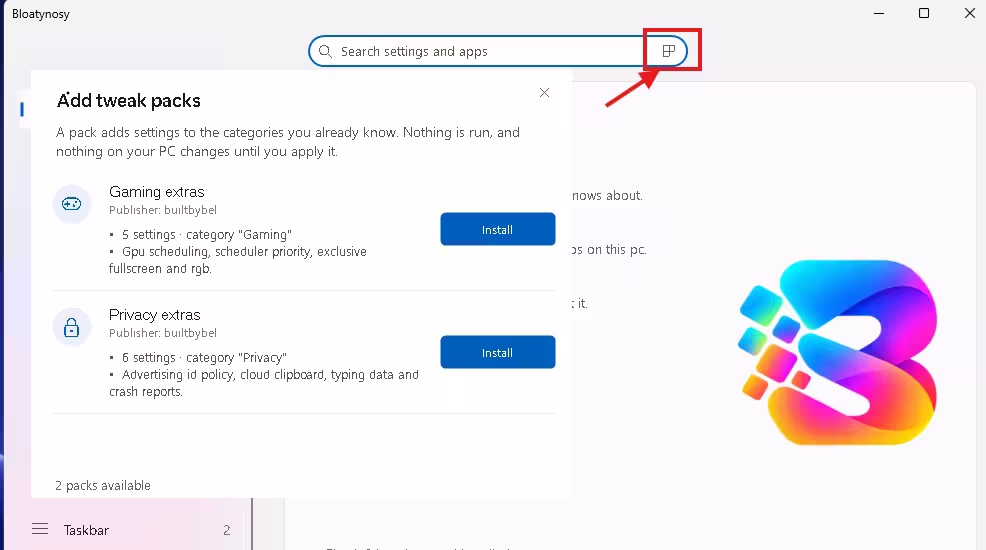The image size is (986, 550).
Task: Click Gaming extras publisher builtbybel text
Action: pos(163,210)
